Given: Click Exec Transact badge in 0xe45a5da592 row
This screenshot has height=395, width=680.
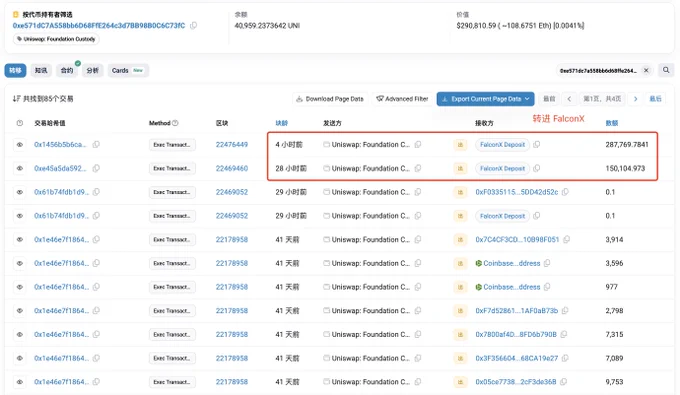Looking at the screenshot, I should pos(172,168).
